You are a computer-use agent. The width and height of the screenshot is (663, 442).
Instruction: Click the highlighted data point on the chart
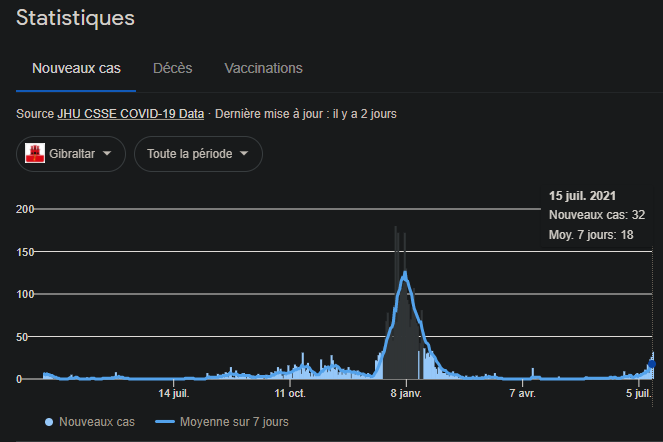pyautogui.click(x=652, y=364)
